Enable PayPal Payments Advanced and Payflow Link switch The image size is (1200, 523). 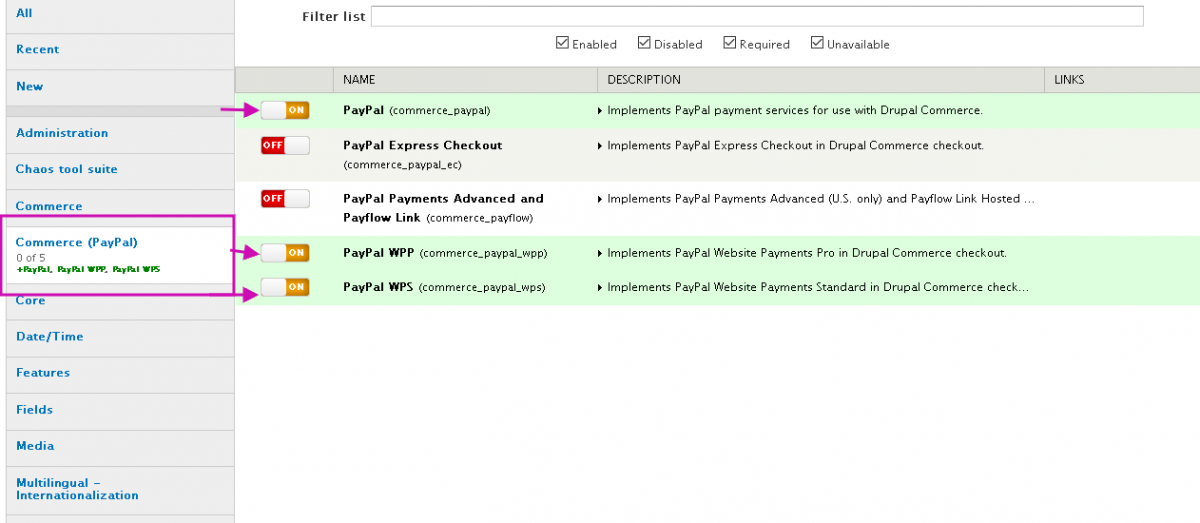click(285, 198)
